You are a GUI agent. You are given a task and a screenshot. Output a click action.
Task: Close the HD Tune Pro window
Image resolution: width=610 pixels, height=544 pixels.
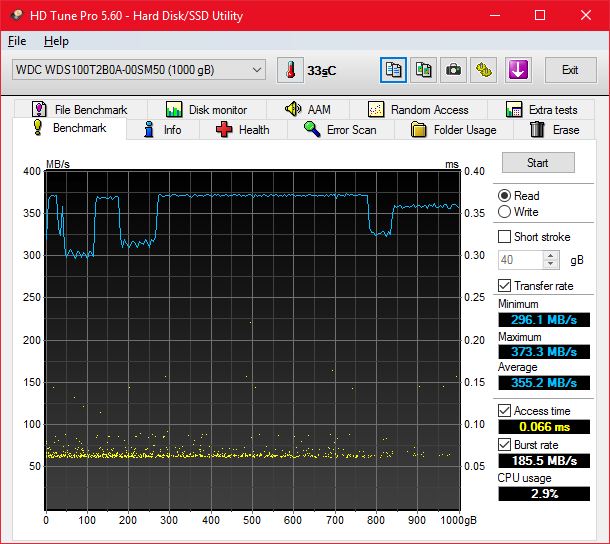point(586,15)
